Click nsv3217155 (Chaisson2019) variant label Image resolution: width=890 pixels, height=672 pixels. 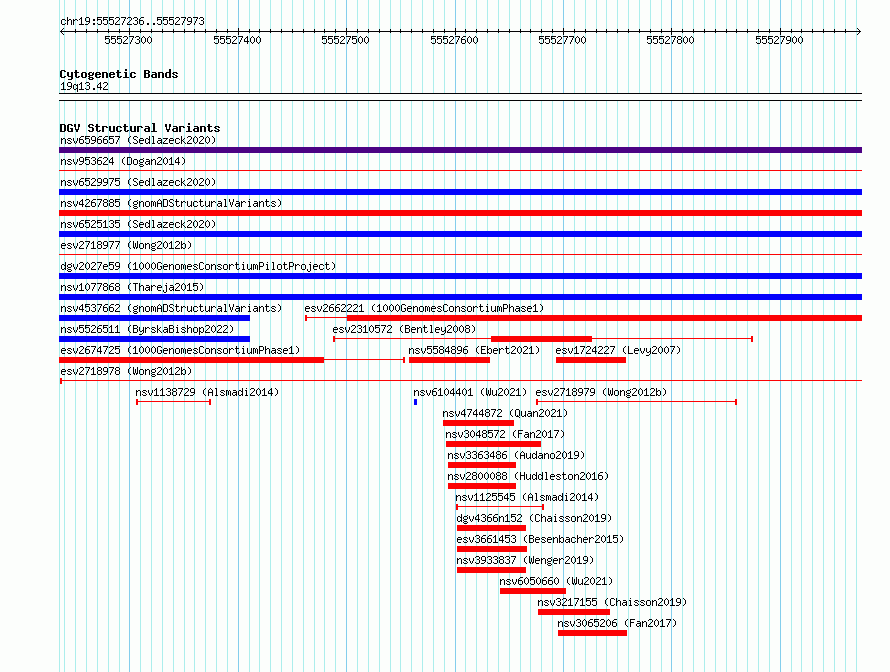click(612, 602)
